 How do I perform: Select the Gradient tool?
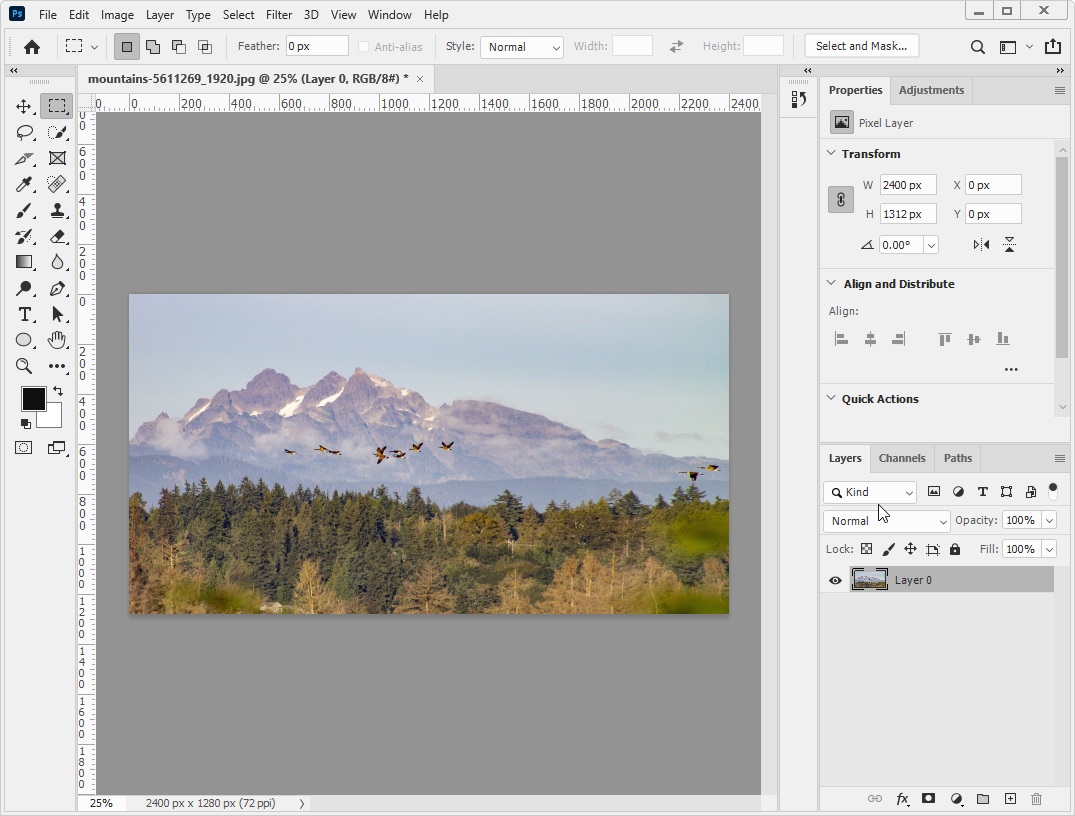pyautogui.click(x=25, y=262)
